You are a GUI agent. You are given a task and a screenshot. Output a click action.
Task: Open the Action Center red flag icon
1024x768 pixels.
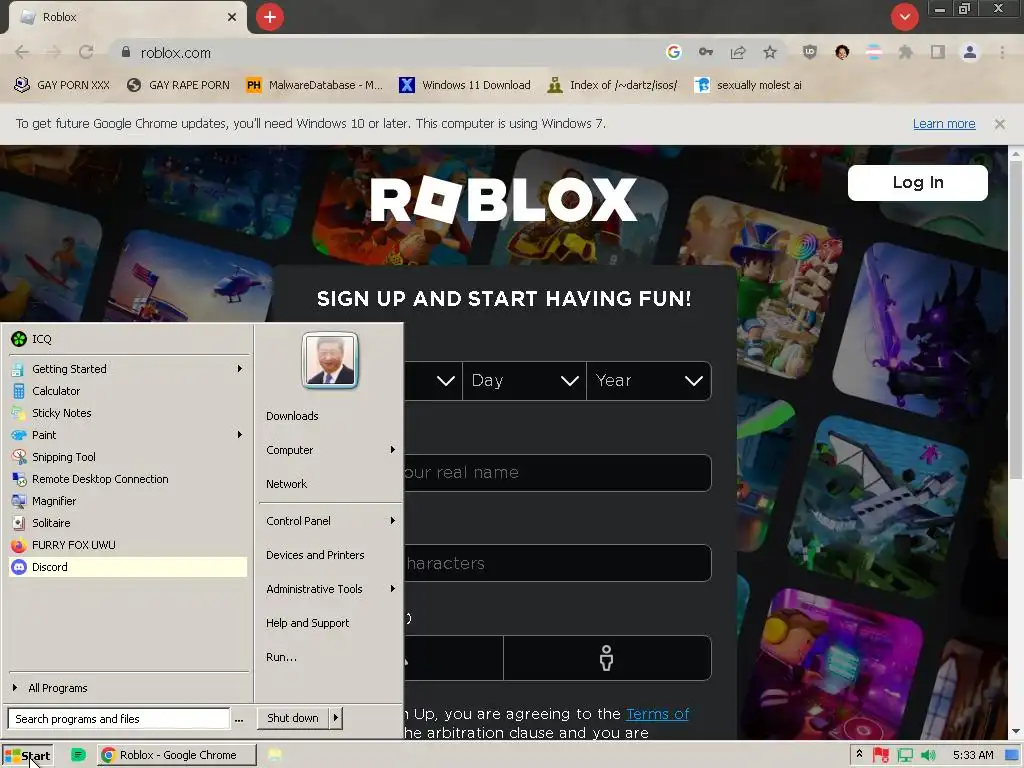pyautogui.click(x=881, y=755)
